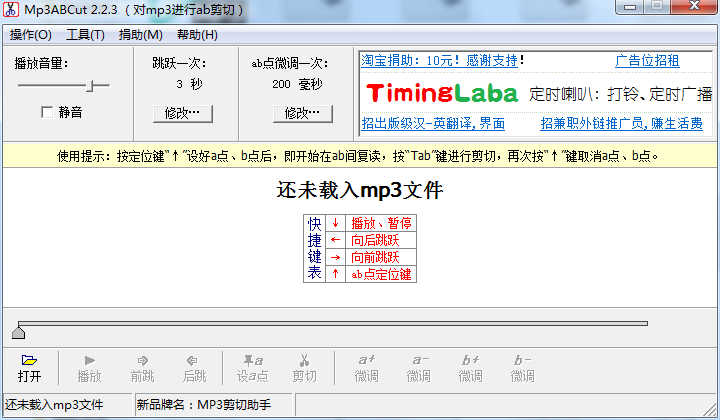Click status bar text 新品牌名：MP3剪切助手
Image resolution: width=720 pixels, height=420 pixels.
click(x=204, y=405)
